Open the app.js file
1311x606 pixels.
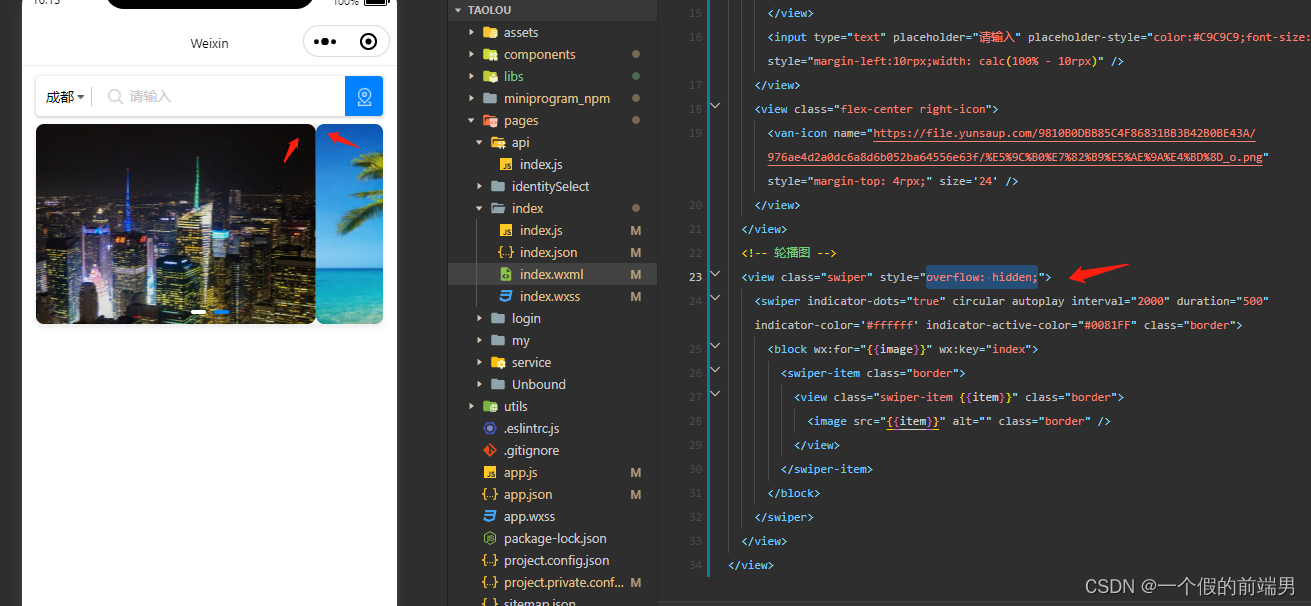(520, 472)
